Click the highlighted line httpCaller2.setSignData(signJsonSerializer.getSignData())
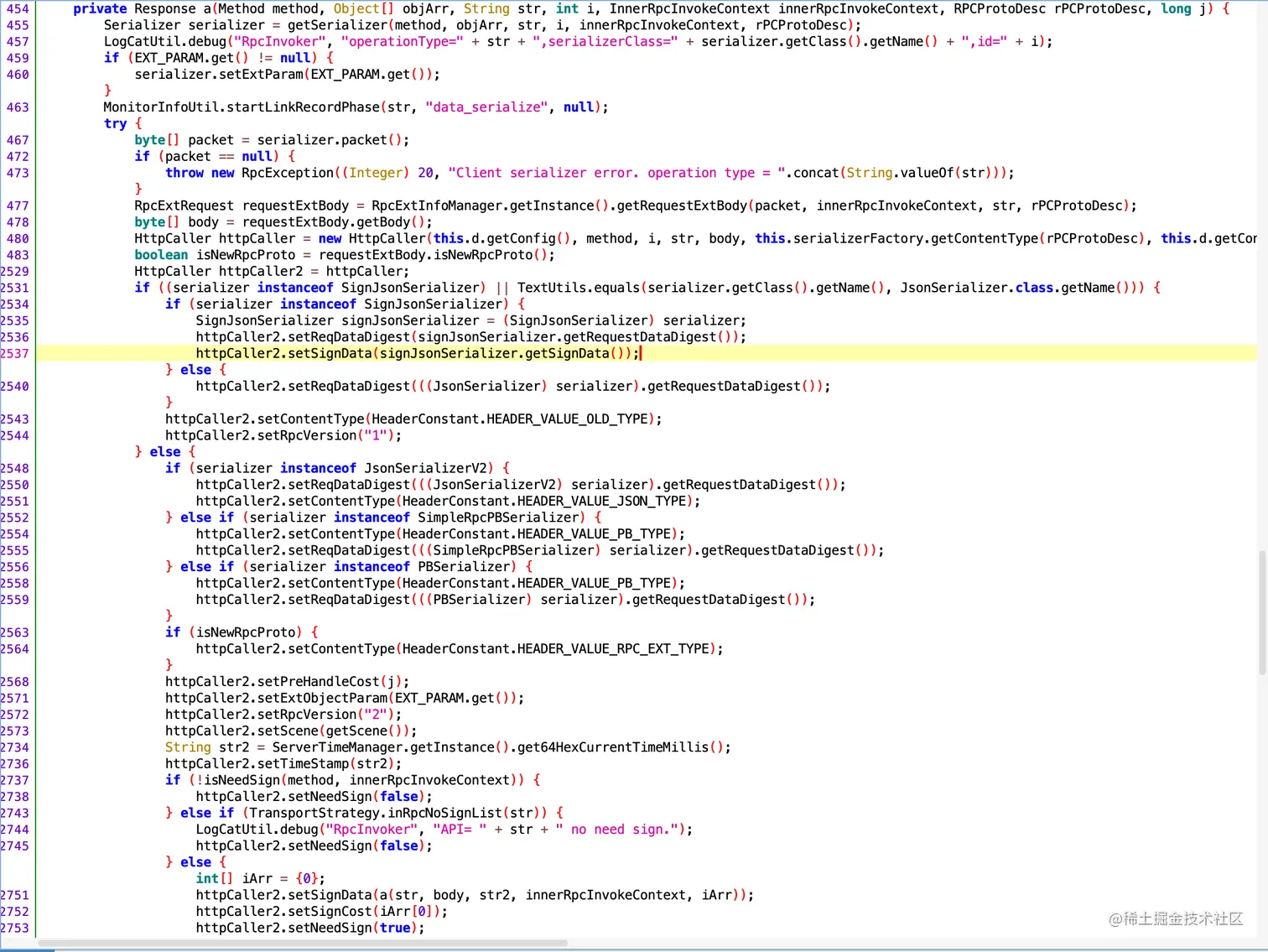 646,353
